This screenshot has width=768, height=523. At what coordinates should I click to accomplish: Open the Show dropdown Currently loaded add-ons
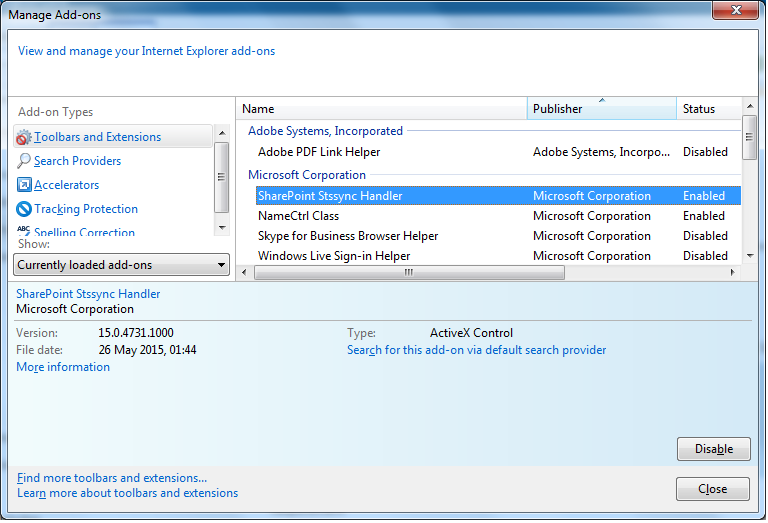[121, 265]
